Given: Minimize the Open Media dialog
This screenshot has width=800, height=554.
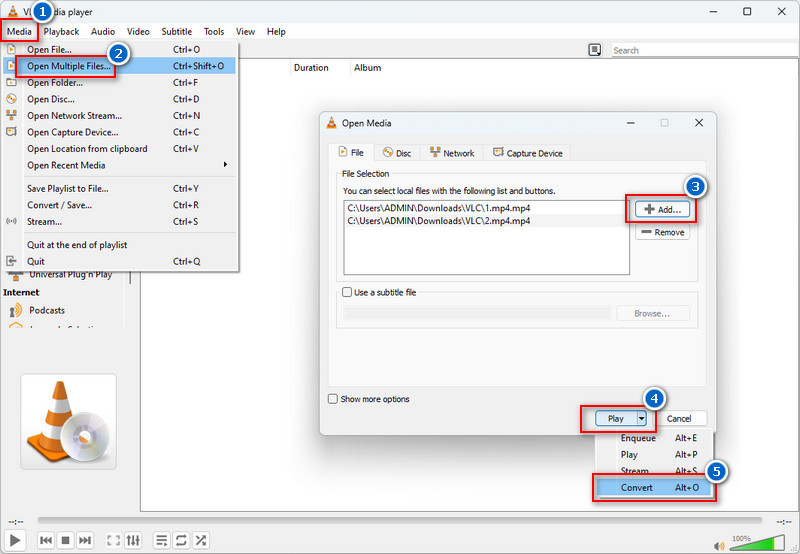Looking at the screenshot, I should coord(631,123).
